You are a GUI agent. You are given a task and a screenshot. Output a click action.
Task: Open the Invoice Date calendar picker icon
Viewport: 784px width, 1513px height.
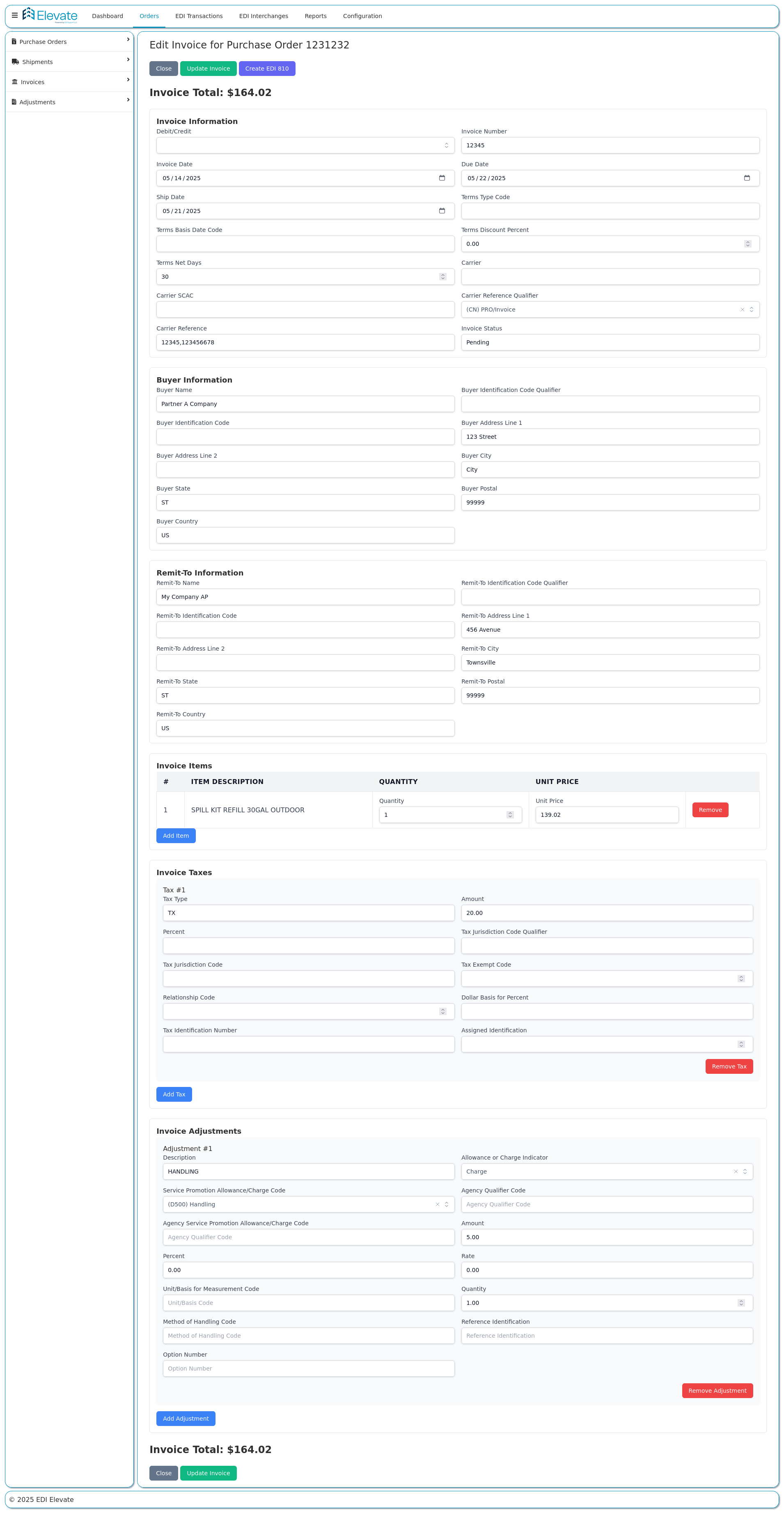tap(442, 178)
